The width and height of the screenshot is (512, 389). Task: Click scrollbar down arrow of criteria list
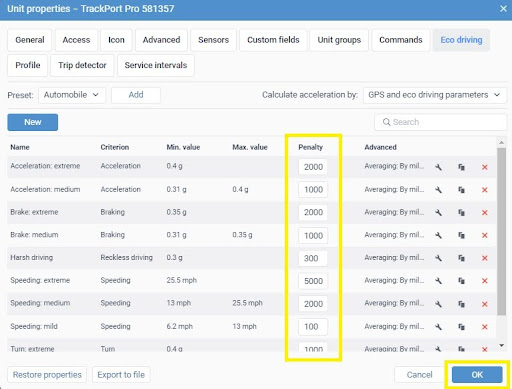501,345
